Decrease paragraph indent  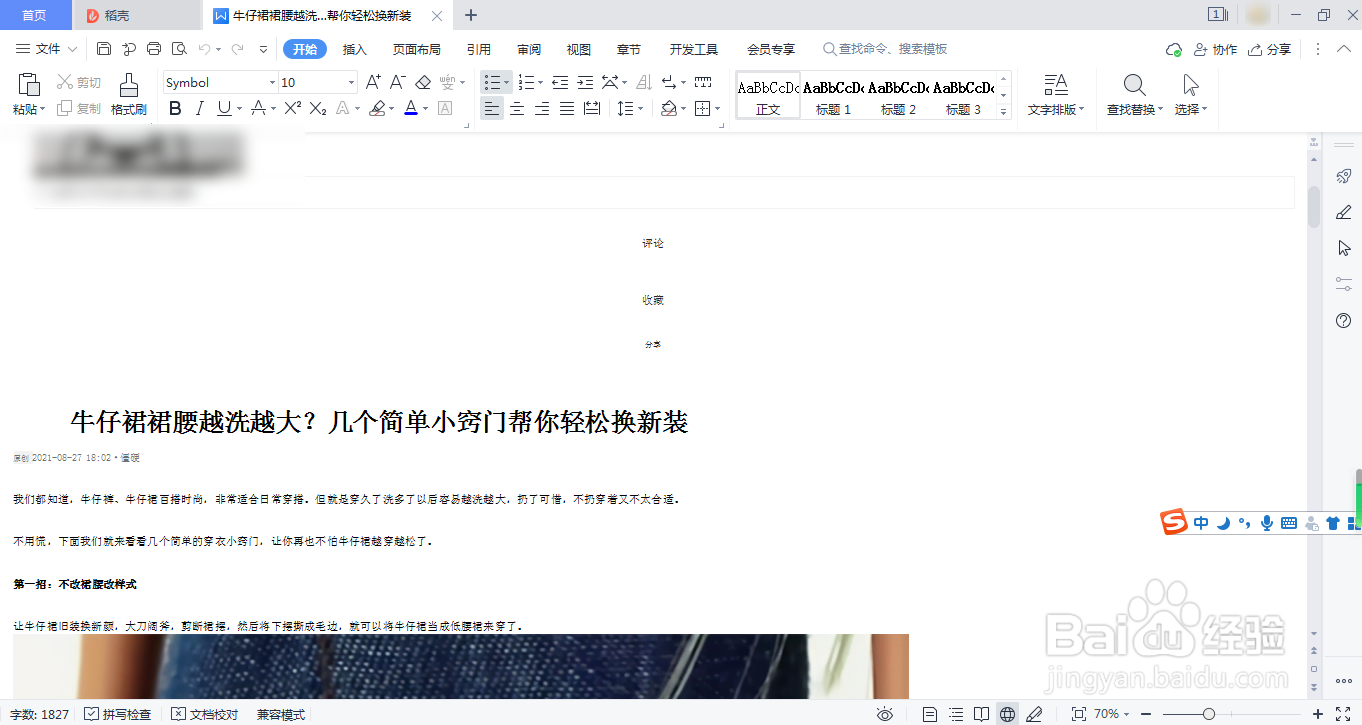560,82
